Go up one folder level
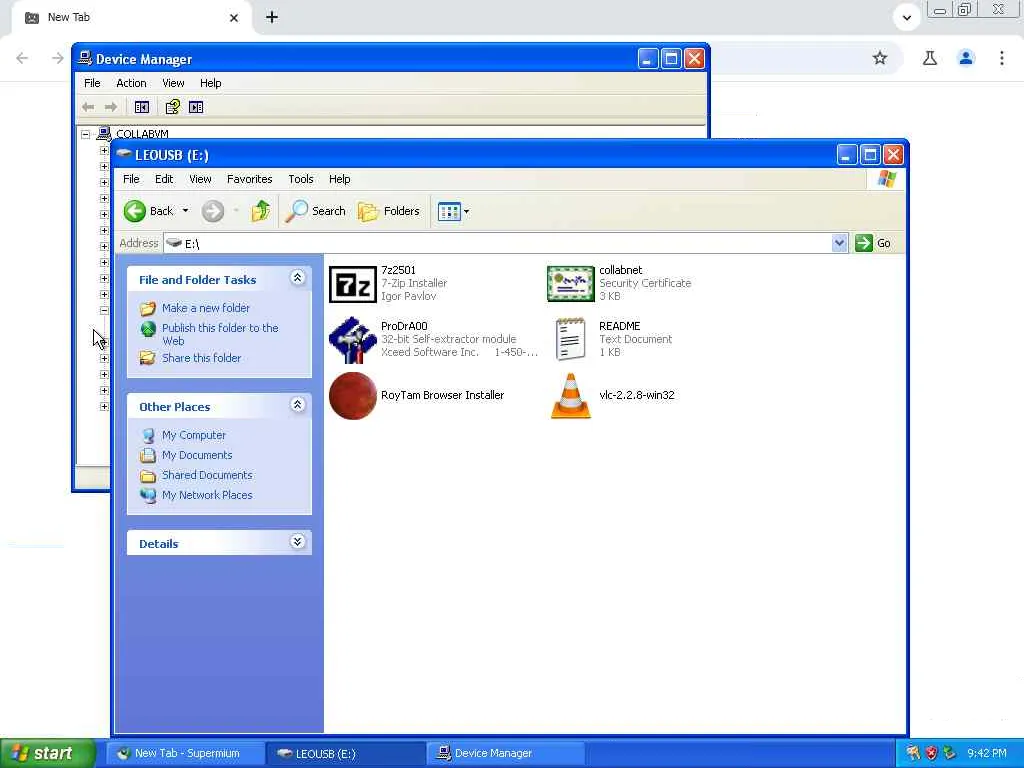 (x=261, y=211)
